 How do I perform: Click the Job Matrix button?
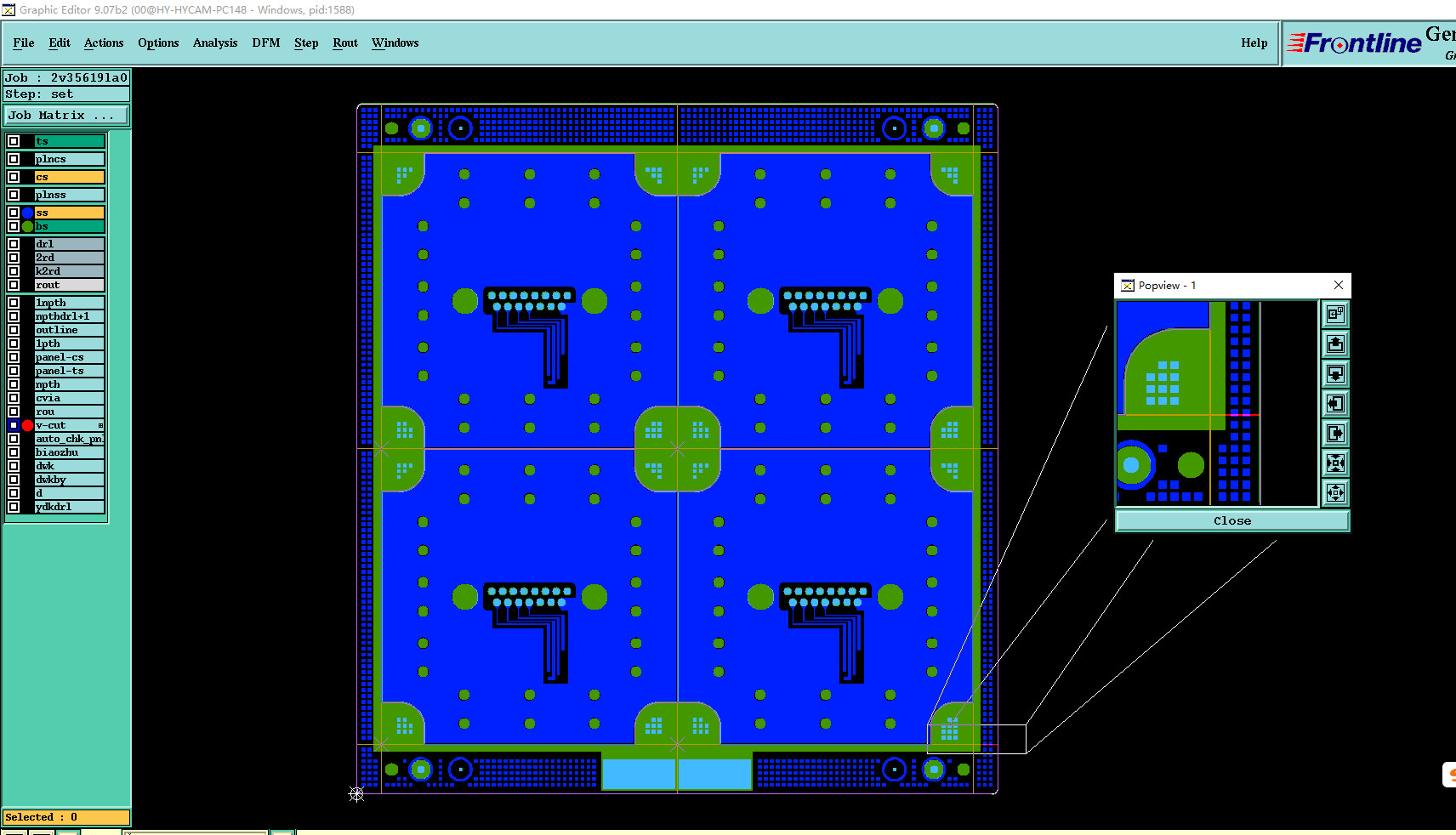(x=67, y=116)
